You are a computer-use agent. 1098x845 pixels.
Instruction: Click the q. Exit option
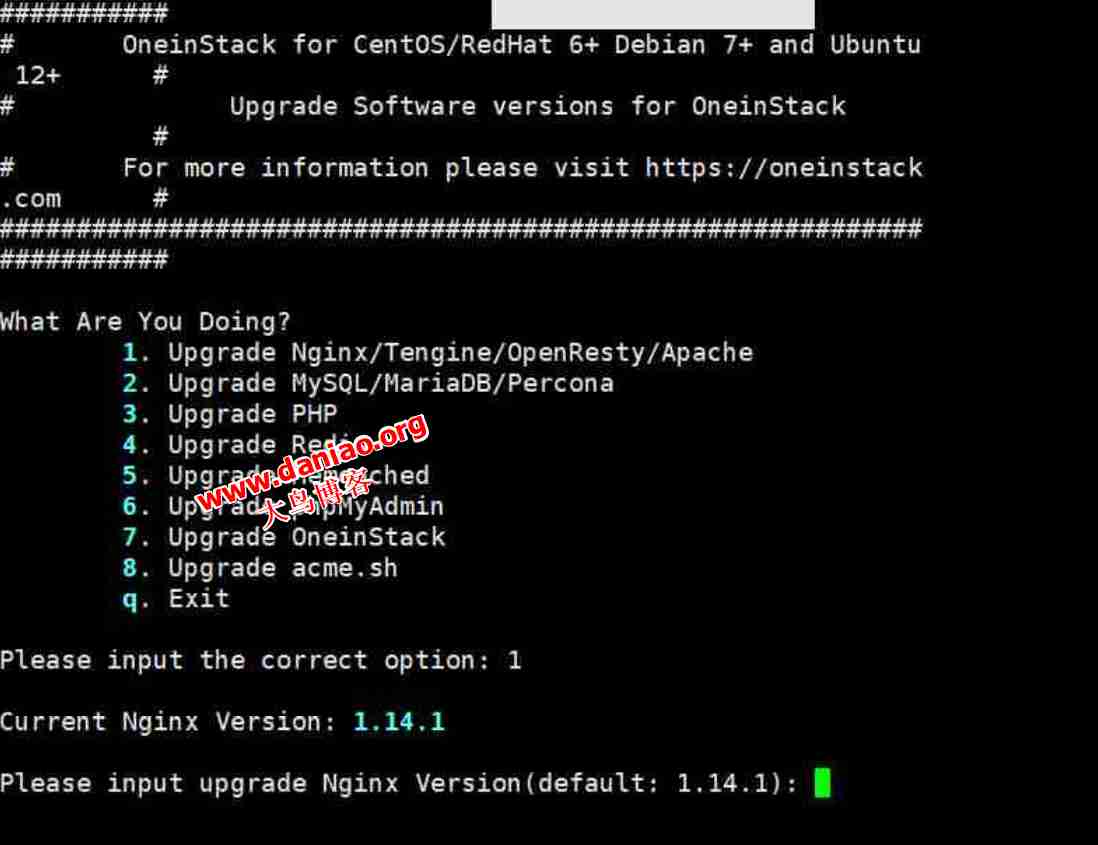[x=176, y=599]
